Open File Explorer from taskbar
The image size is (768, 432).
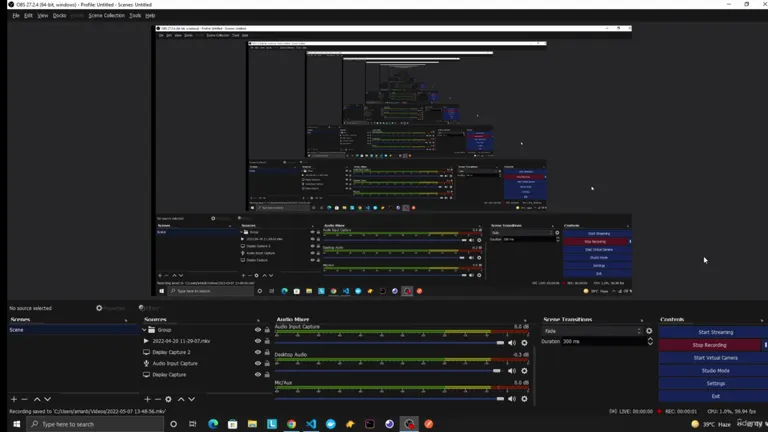click(252, 424)
